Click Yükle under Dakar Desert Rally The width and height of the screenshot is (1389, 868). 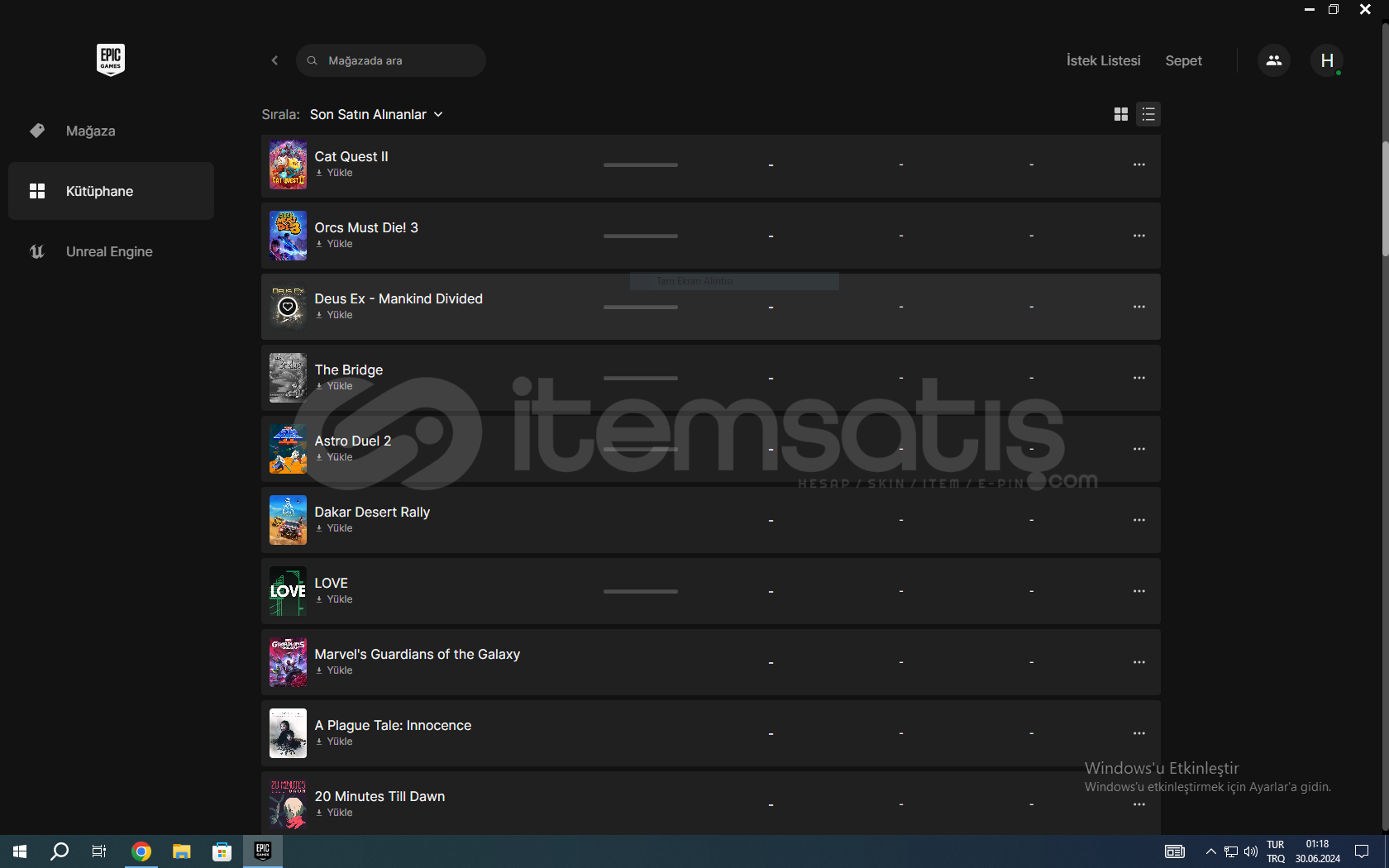click(x=334, y=528)
